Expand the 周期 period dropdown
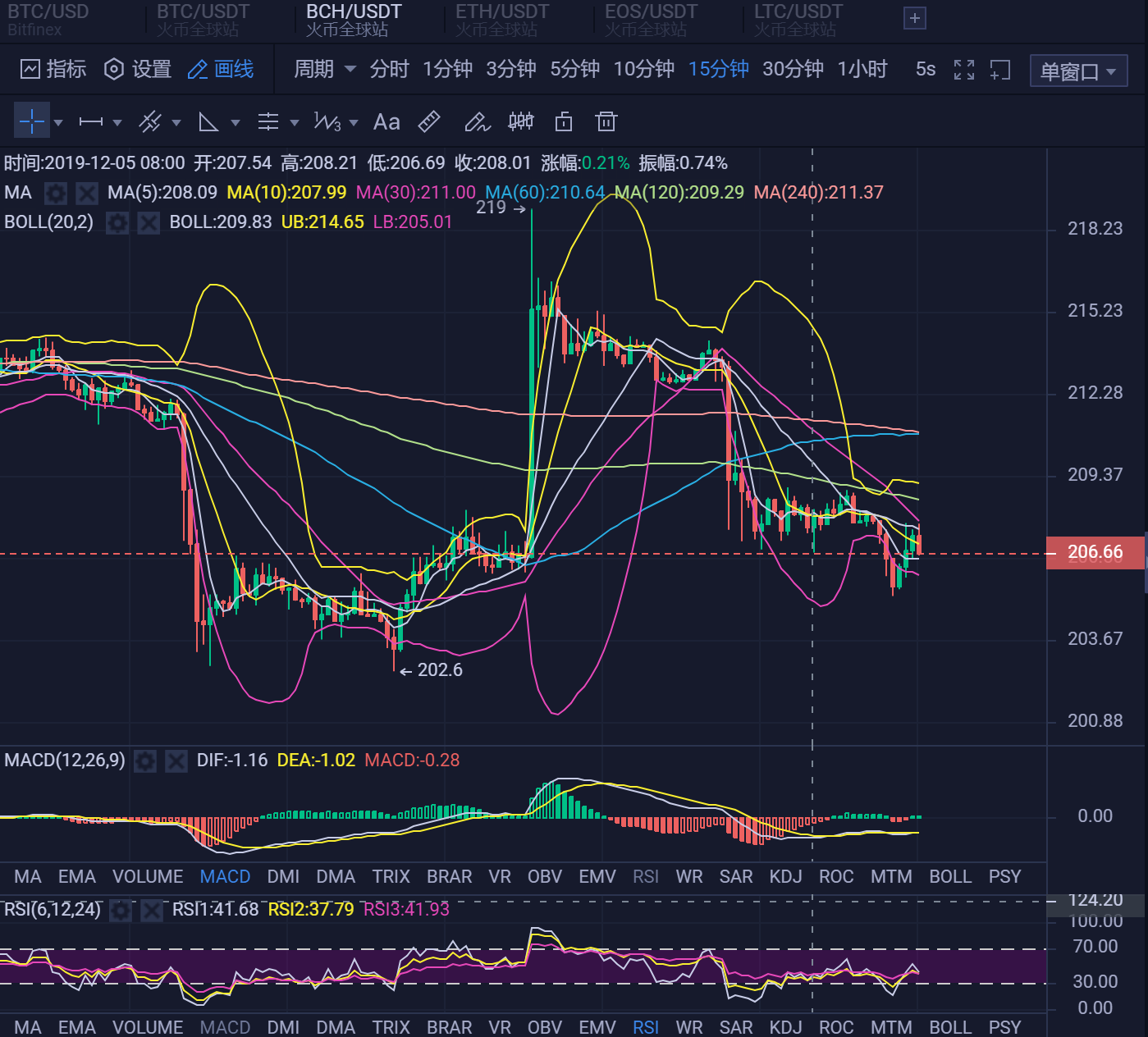This screenshot has height=1037, width=1148. coord(325,70)
